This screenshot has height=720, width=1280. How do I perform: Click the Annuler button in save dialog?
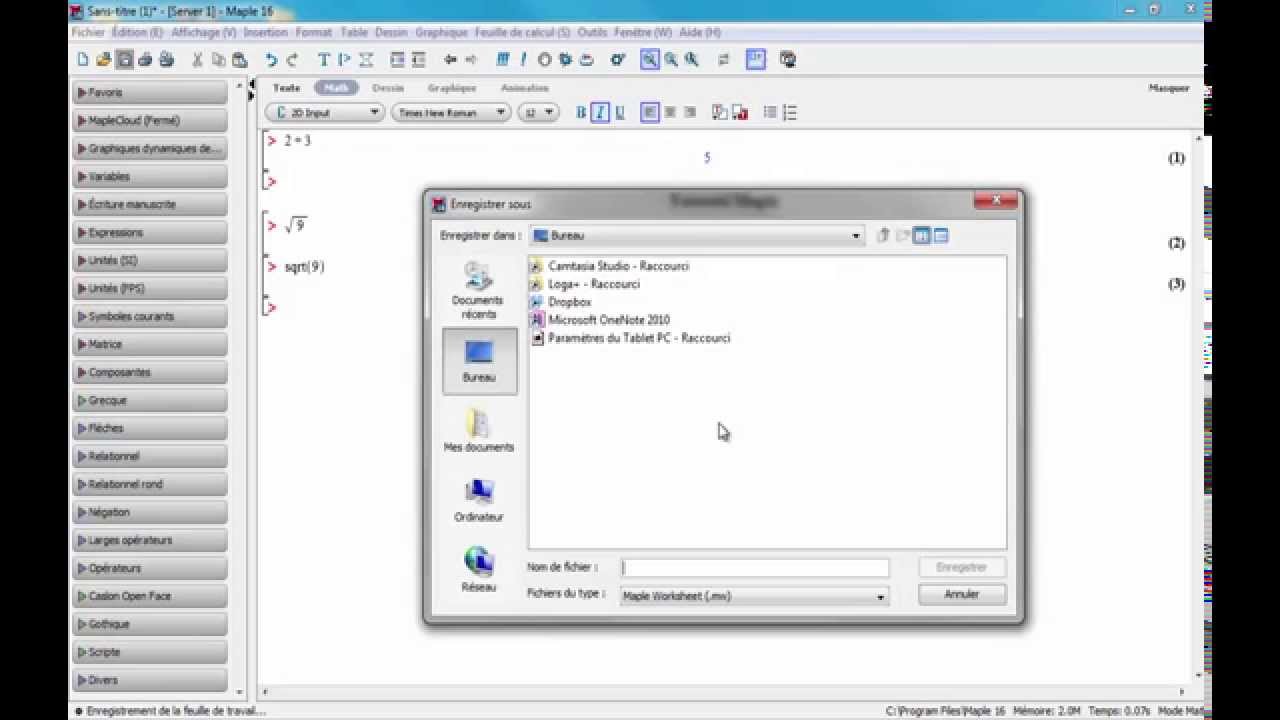(961, 594)
